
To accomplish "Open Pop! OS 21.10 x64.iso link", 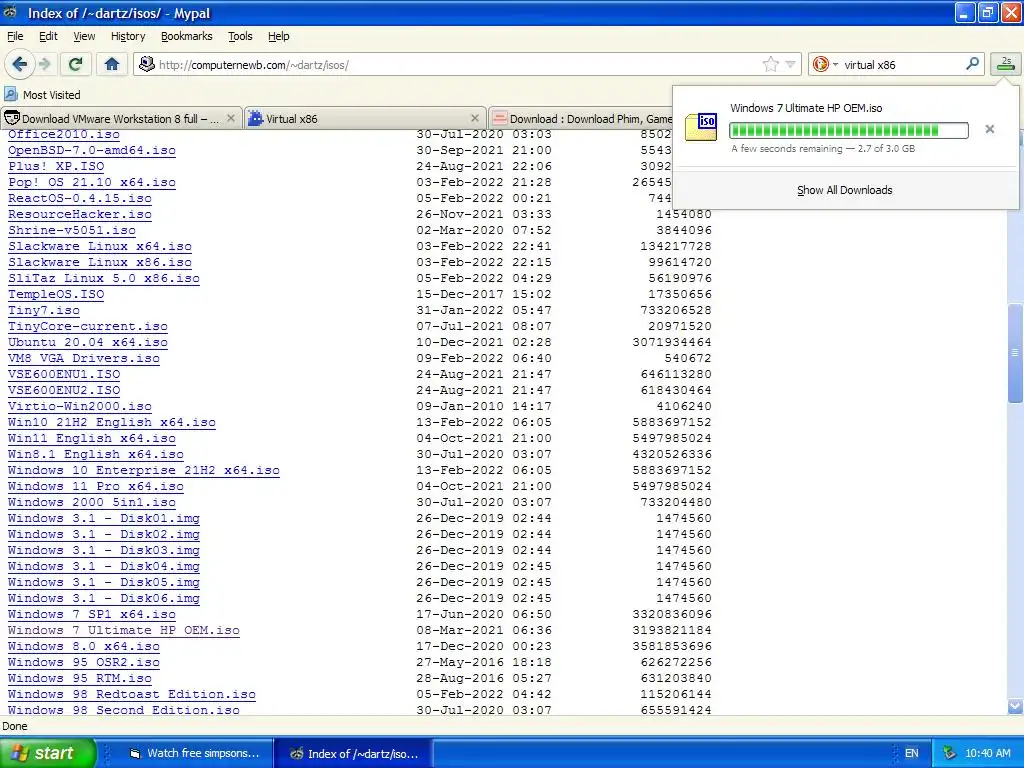I will point(91,182).
